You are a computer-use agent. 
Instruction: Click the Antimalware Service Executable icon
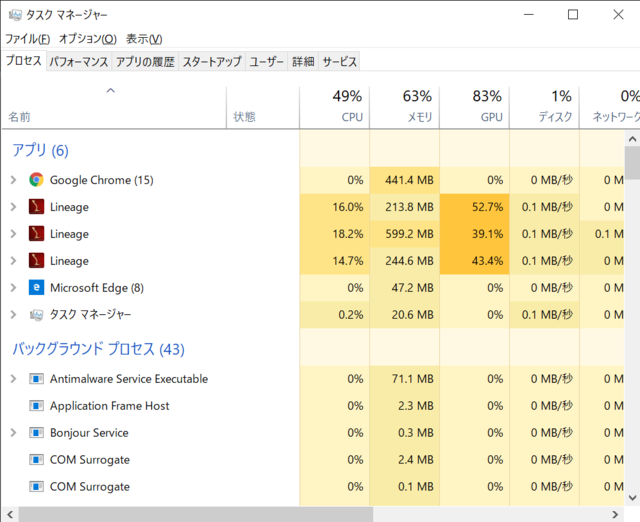(x=36, y=379)
